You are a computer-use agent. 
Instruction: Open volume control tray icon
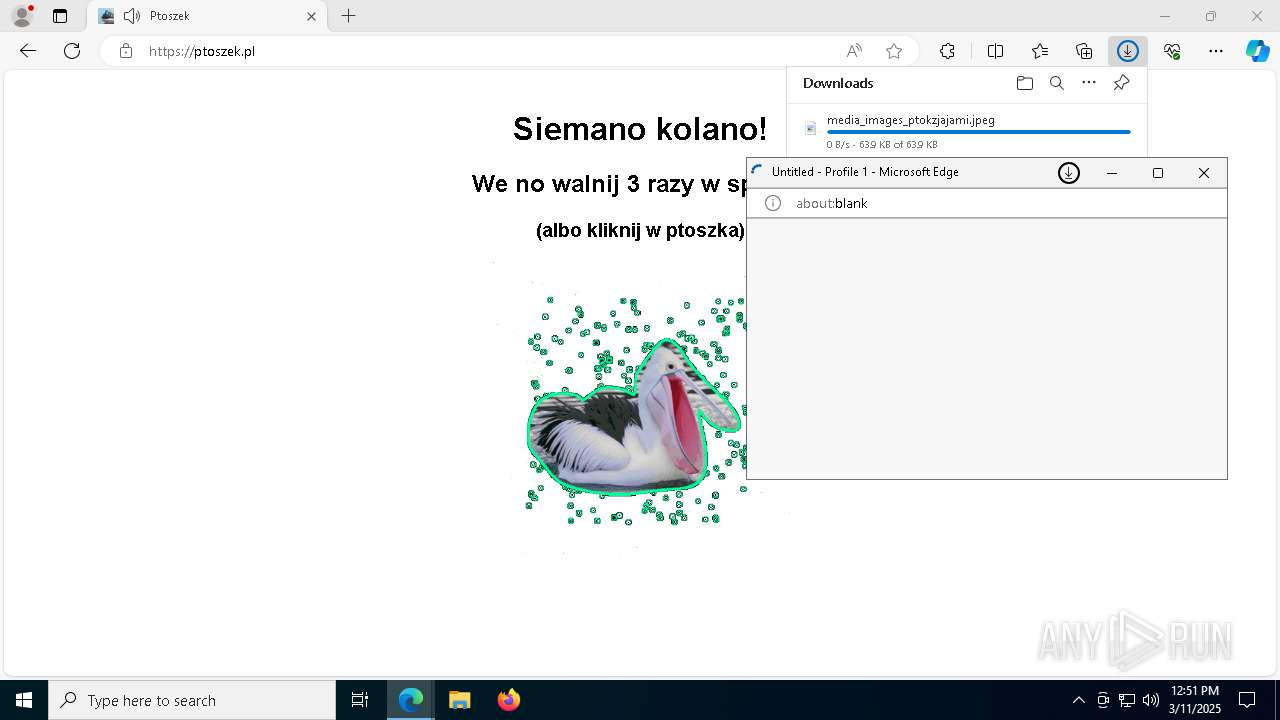(x=1150, y=700)
